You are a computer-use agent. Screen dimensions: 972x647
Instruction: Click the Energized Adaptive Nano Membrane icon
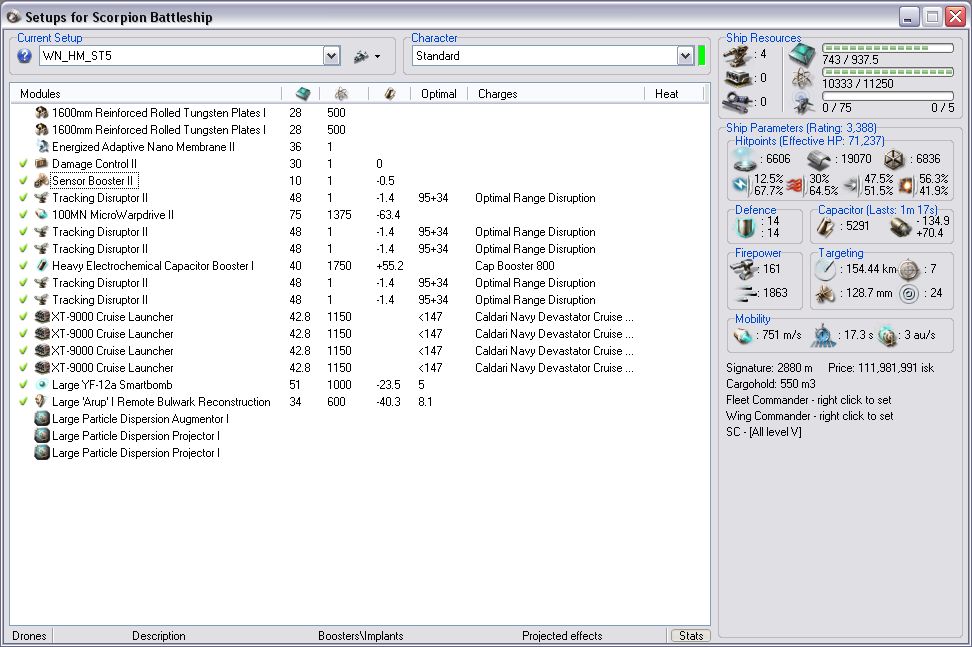[42, 147]
